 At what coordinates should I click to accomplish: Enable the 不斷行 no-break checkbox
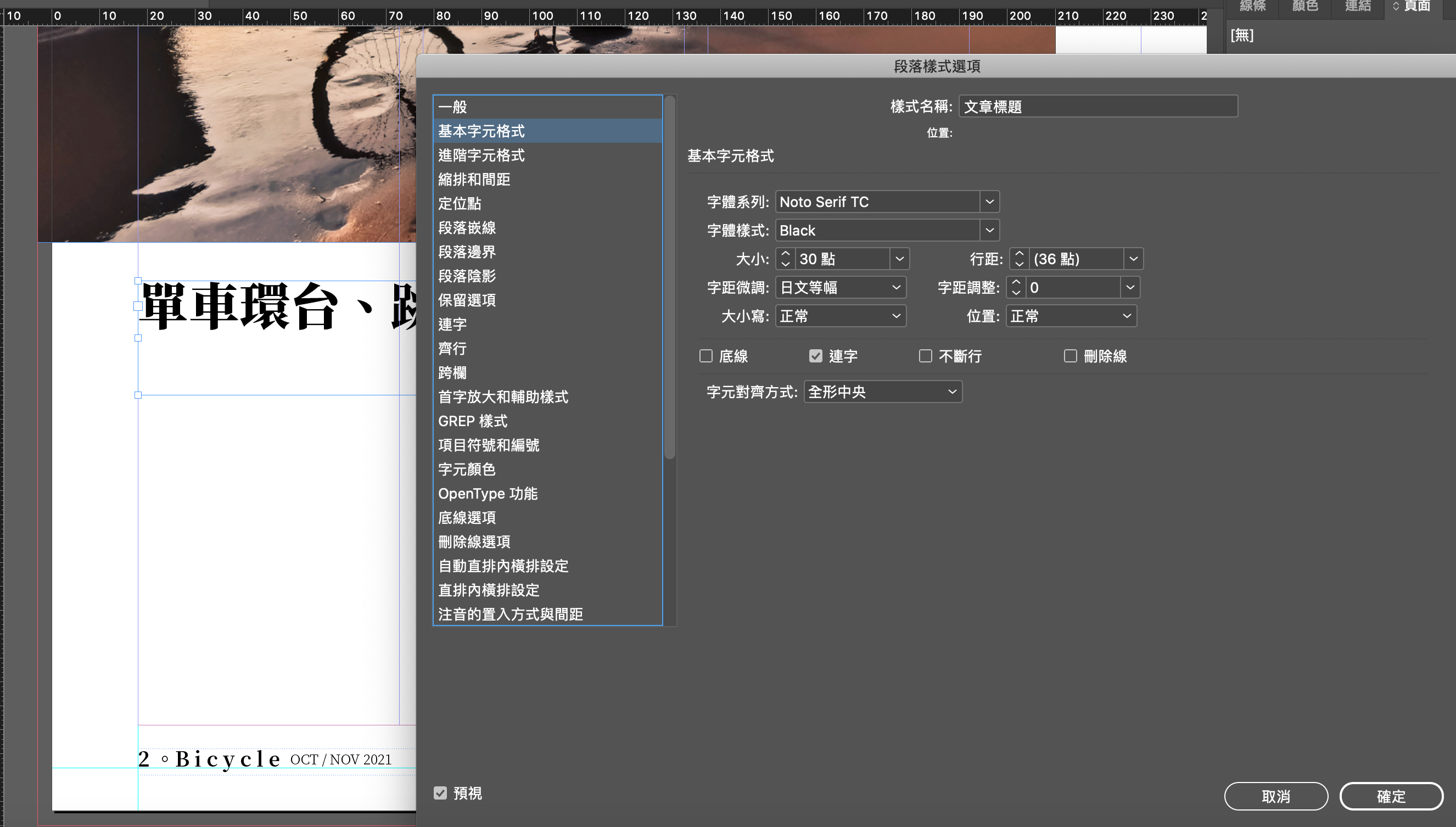[925, 356]
